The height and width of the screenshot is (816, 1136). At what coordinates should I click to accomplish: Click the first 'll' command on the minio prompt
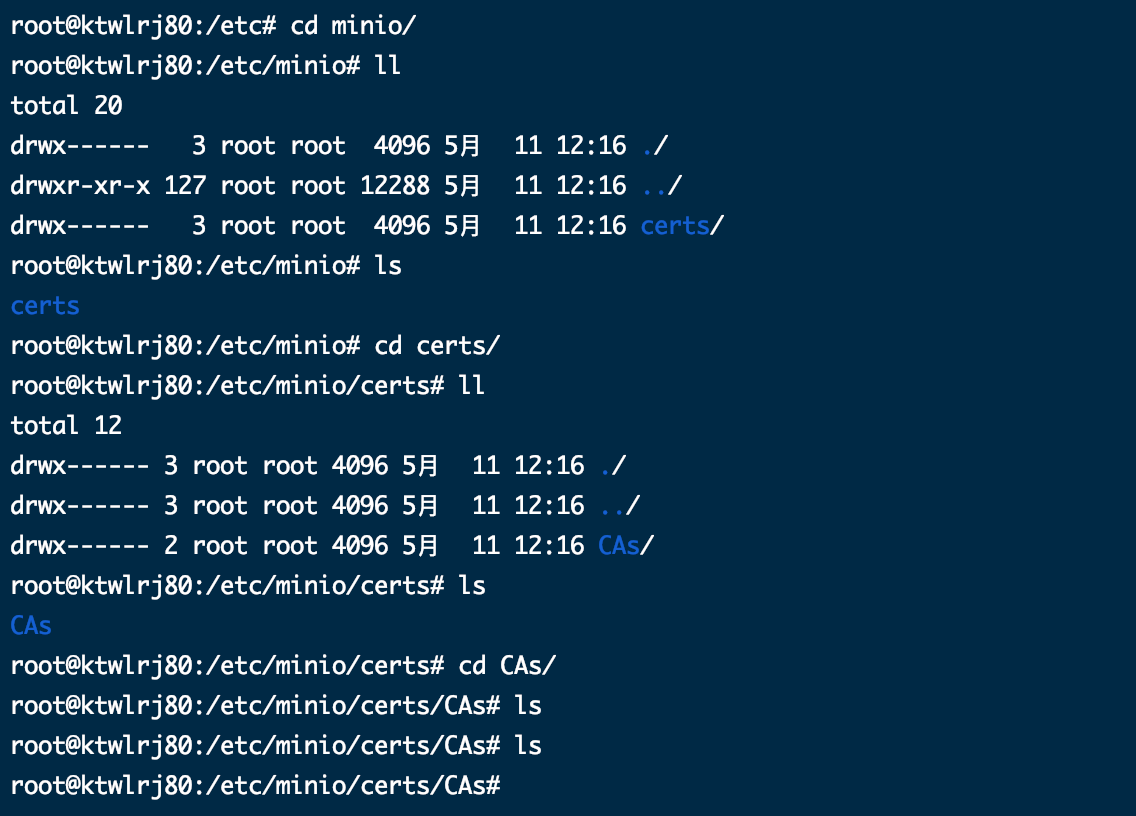pyautogui.click(x=388, y=65)
